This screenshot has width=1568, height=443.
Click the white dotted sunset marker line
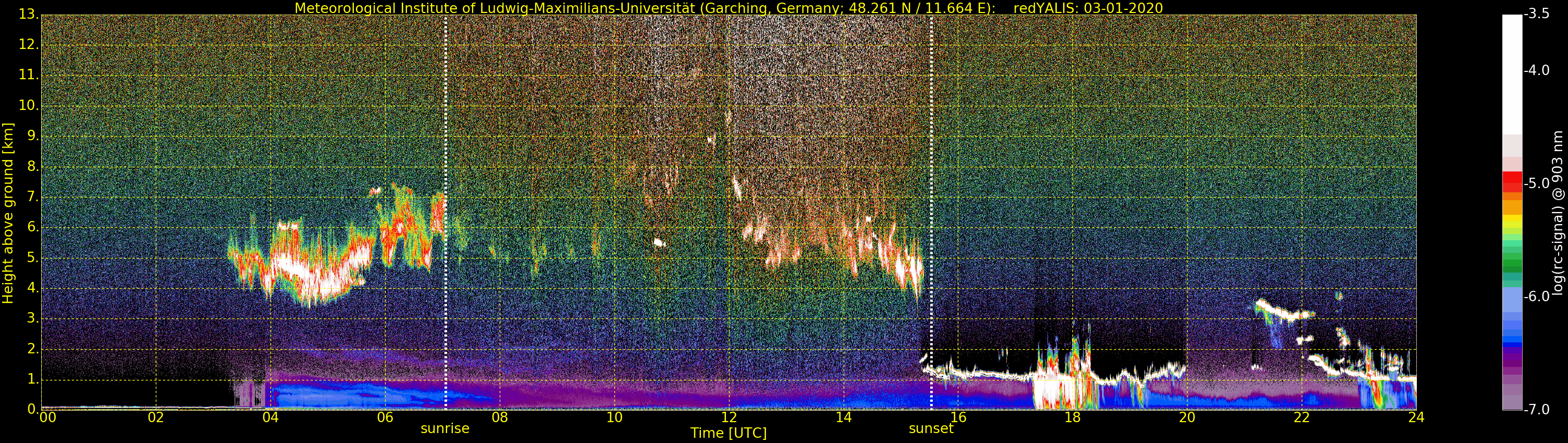pyautogui.click(x=931, y=212)
